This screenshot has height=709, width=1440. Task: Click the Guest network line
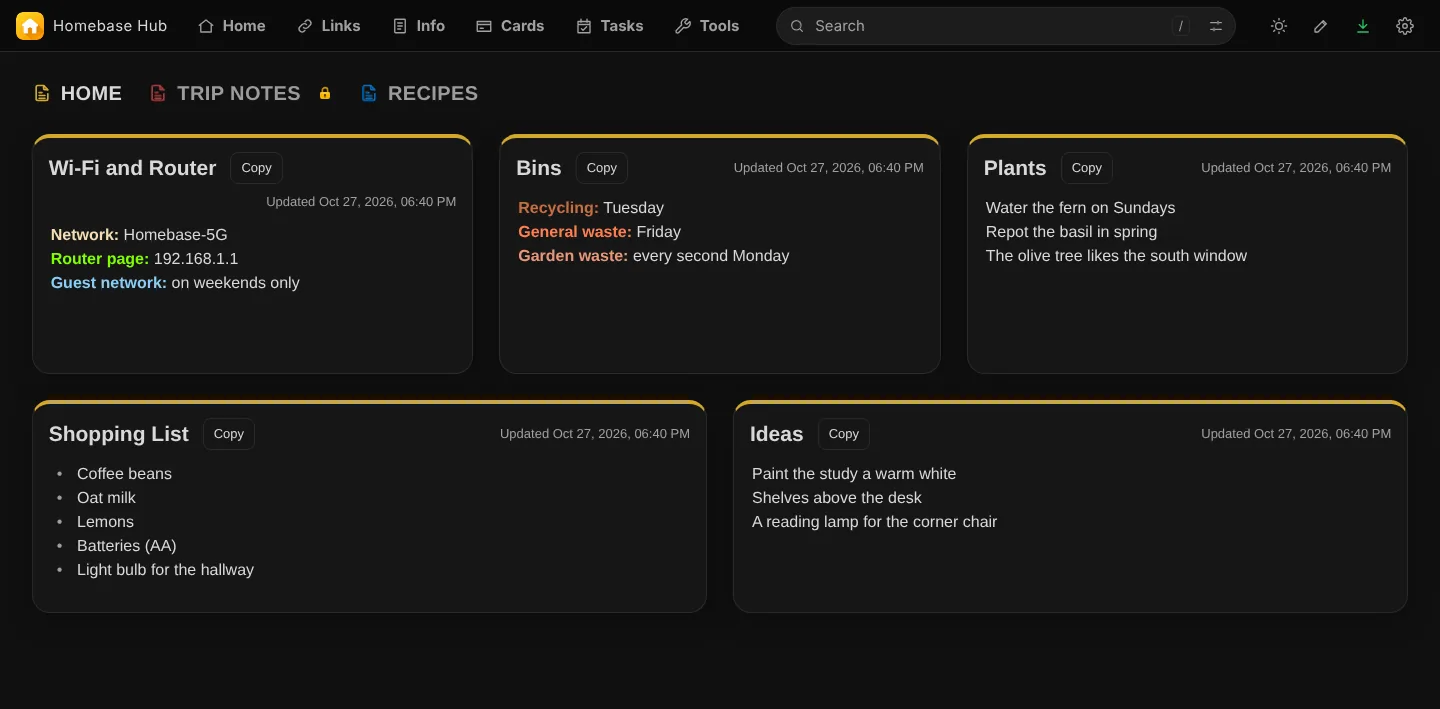tap(175, 283)
